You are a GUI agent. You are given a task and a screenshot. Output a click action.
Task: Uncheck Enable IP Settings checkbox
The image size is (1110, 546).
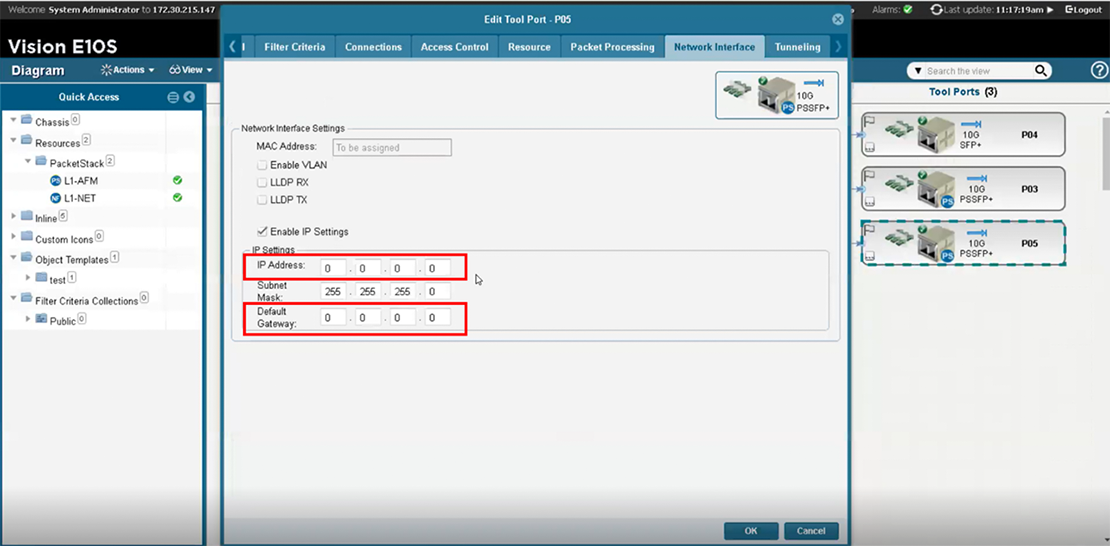(x=262, y=232)
